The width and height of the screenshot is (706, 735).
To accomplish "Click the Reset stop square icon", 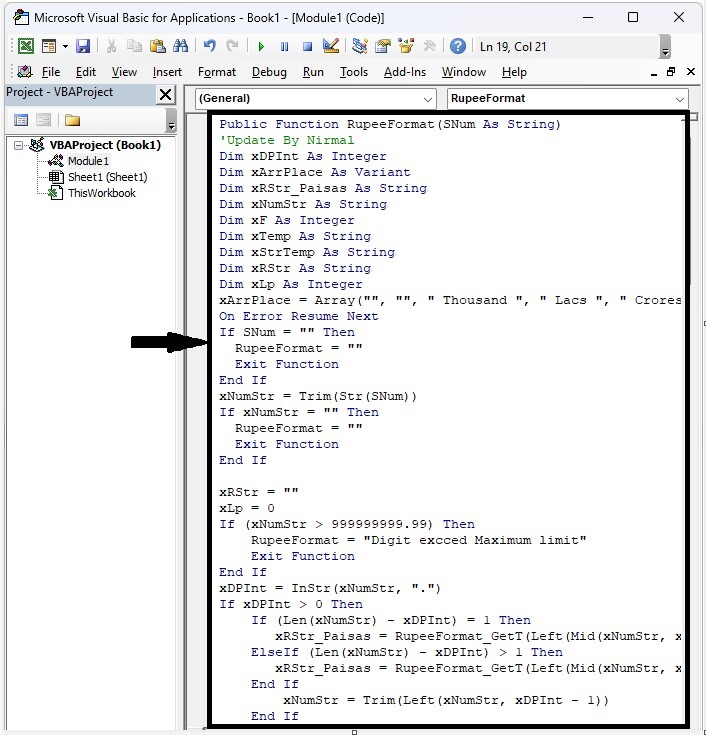I will [x=308, y=46].
